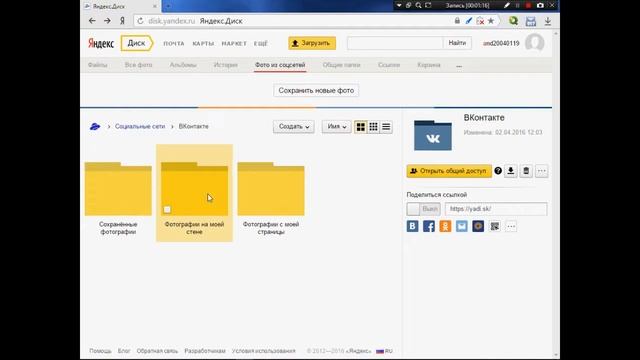Switch to the Все фото tab
The width and height of the screenshot is (640, 360).
[138, 65]
